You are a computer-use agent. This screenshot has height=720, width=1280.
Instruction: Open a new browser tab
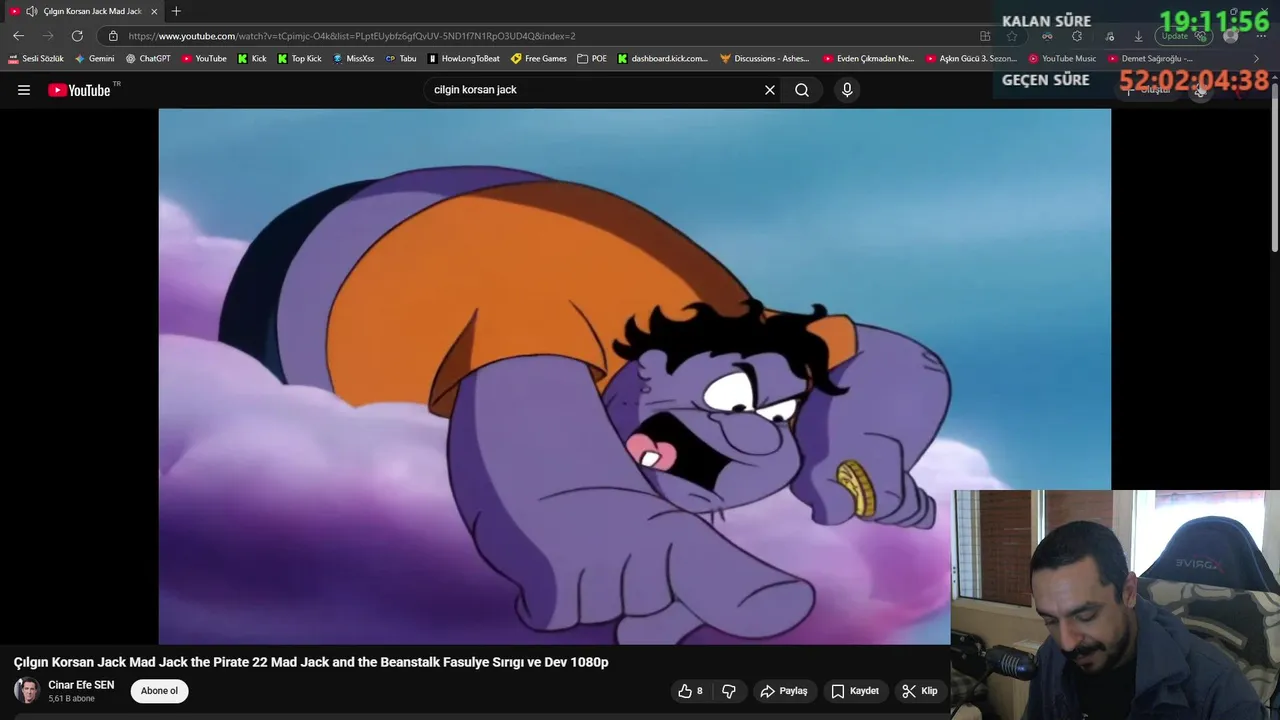tap(176, 11)
